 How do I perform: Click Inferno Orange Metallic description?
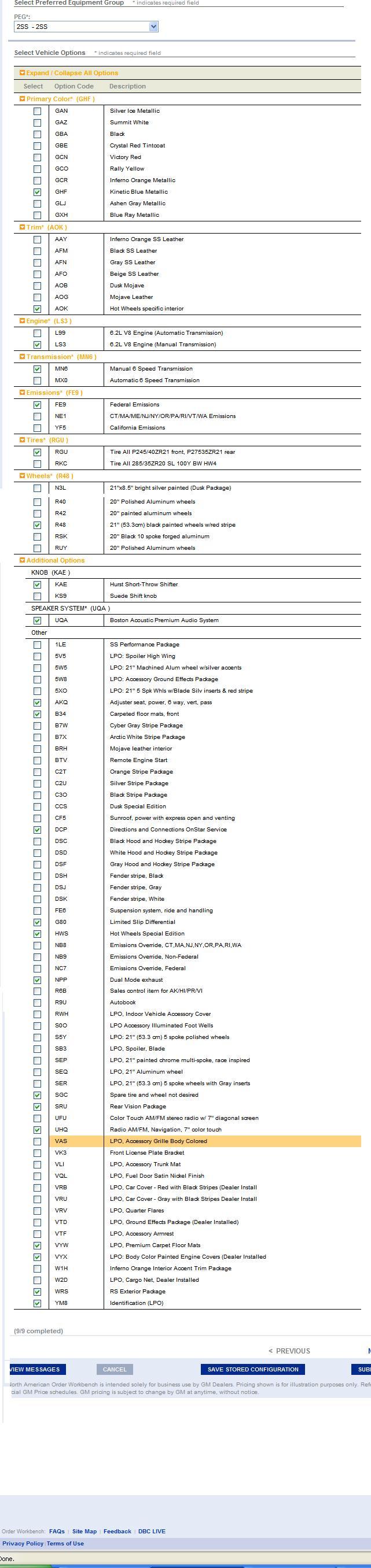coord(142,180)
